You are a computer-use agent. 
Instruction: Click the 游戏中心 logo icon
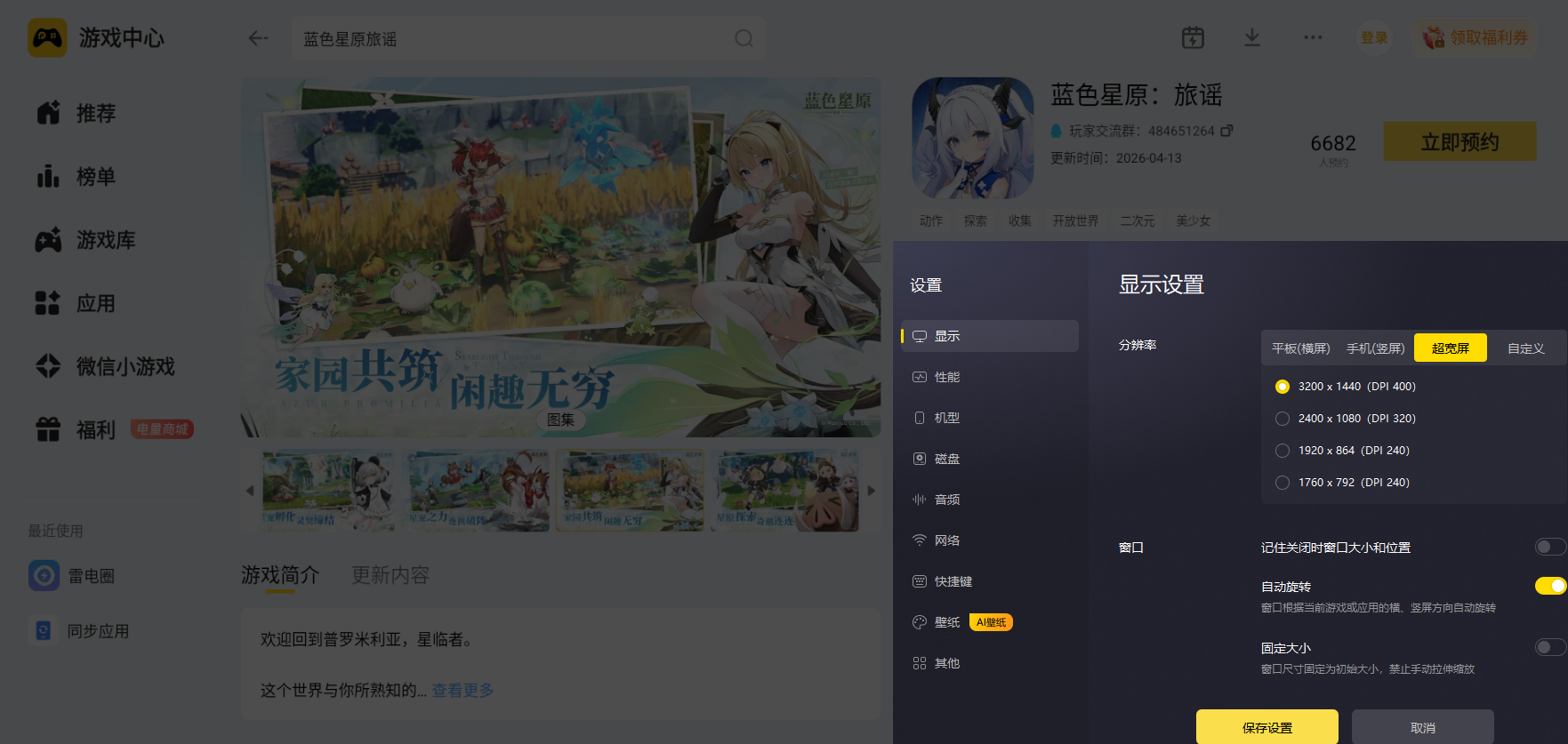pyautogui.click(x=47, y=38)
